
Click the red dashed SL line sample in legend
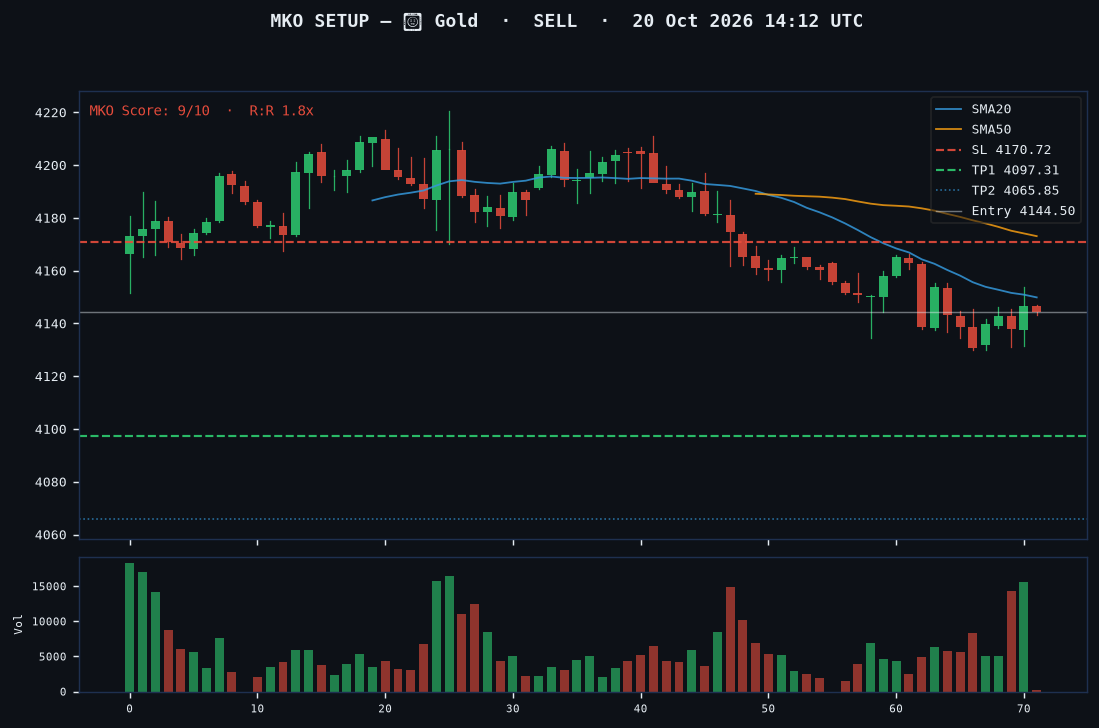click(x=948, y=150)
